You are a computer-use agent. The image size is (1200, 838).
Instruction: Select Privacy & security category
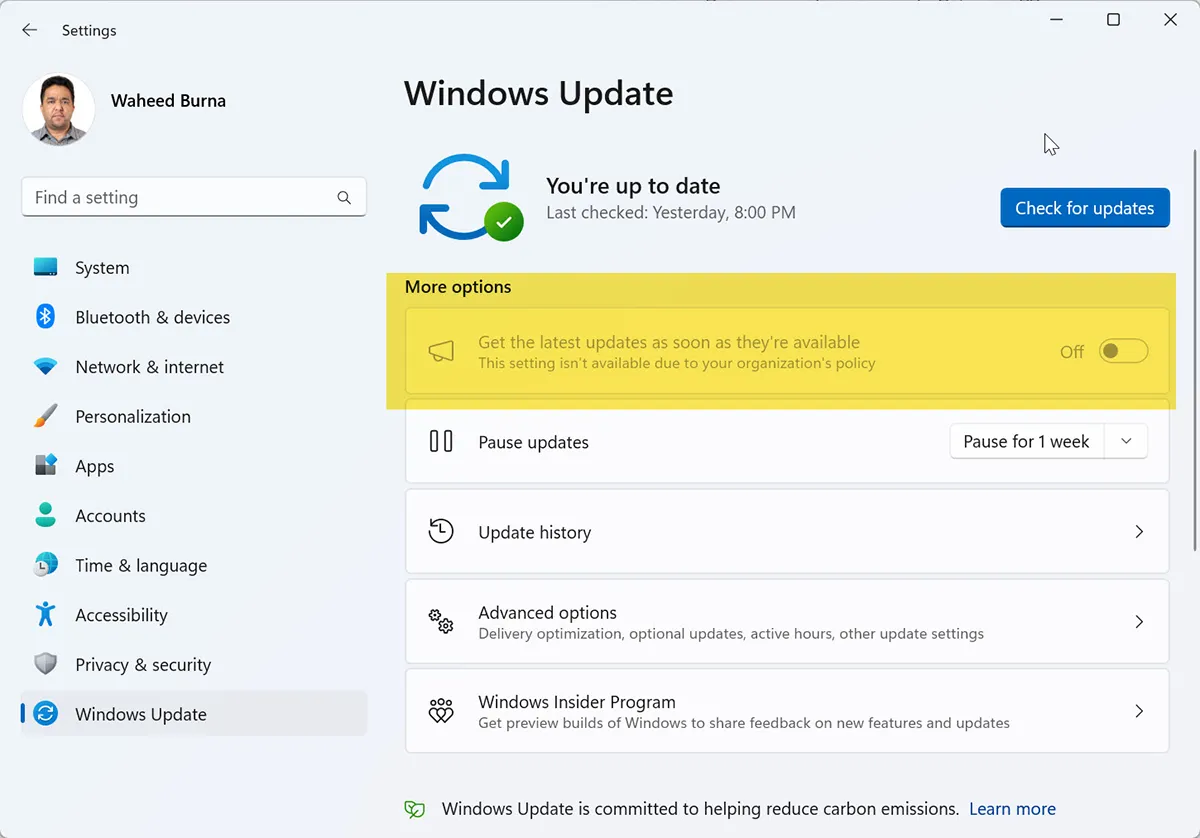click(x=194, y=664)
